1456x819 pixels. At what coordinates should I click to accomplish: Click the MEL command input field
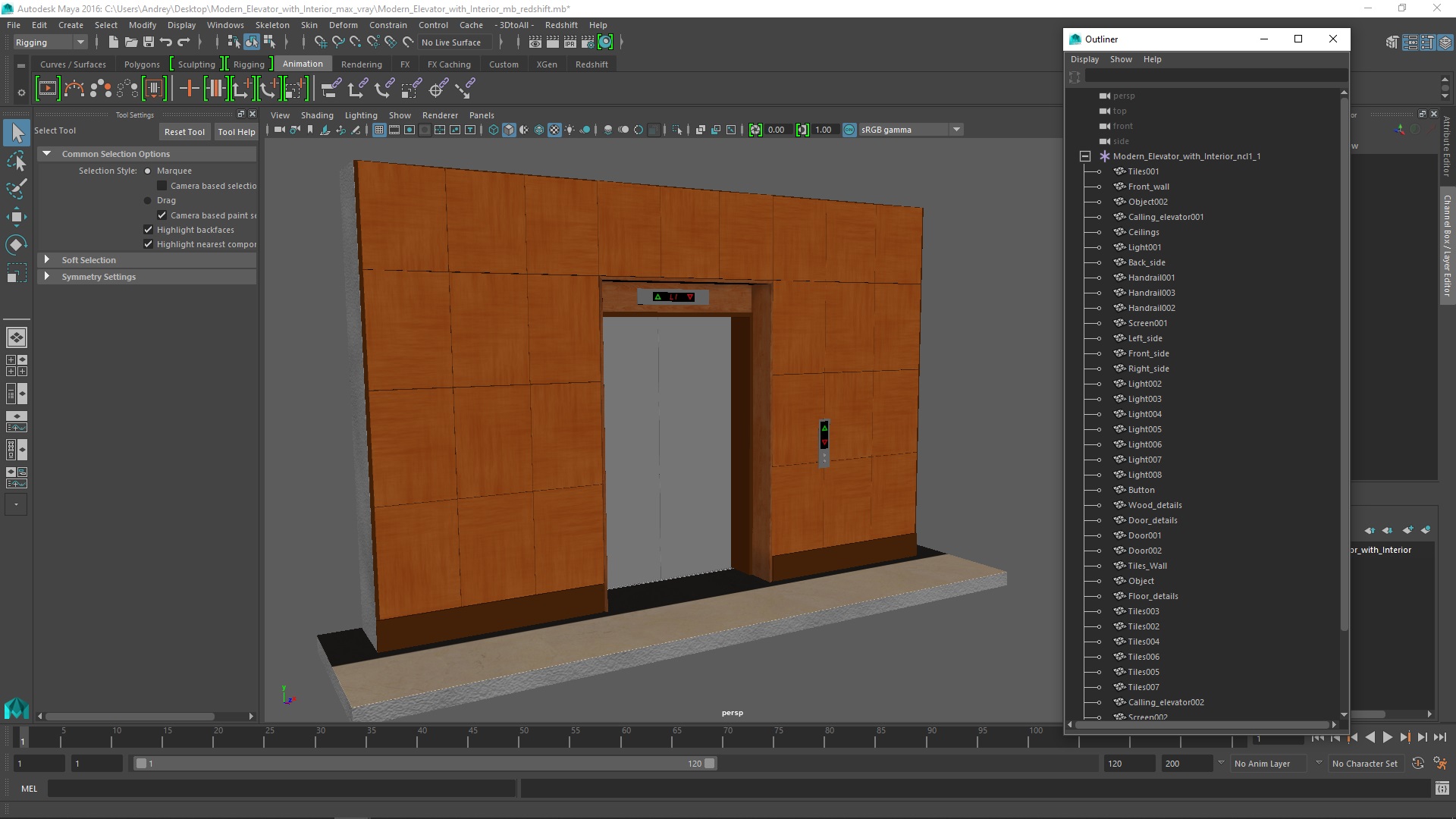click(282, 789)
